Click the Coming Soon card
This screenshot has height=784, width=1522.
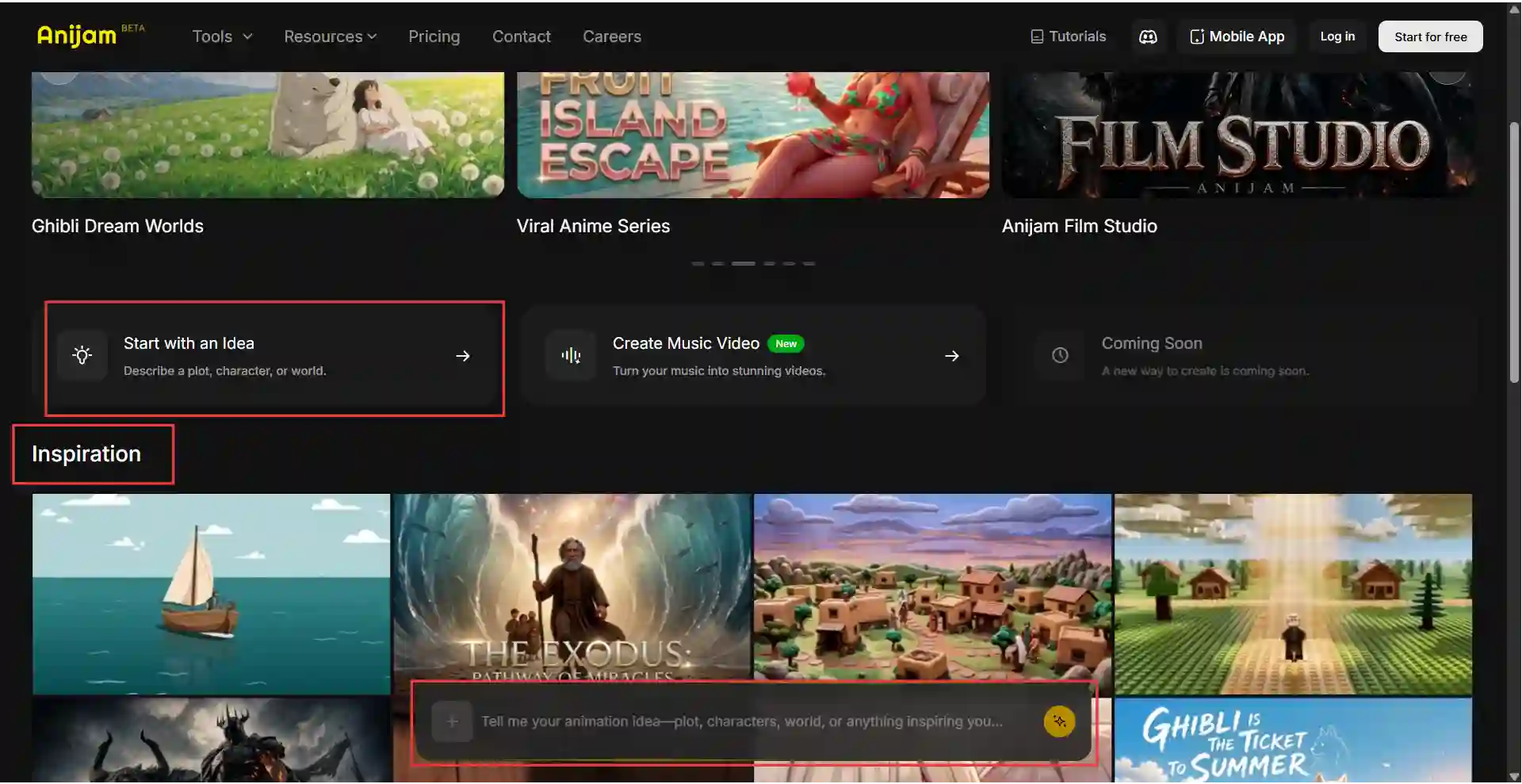1245,356
